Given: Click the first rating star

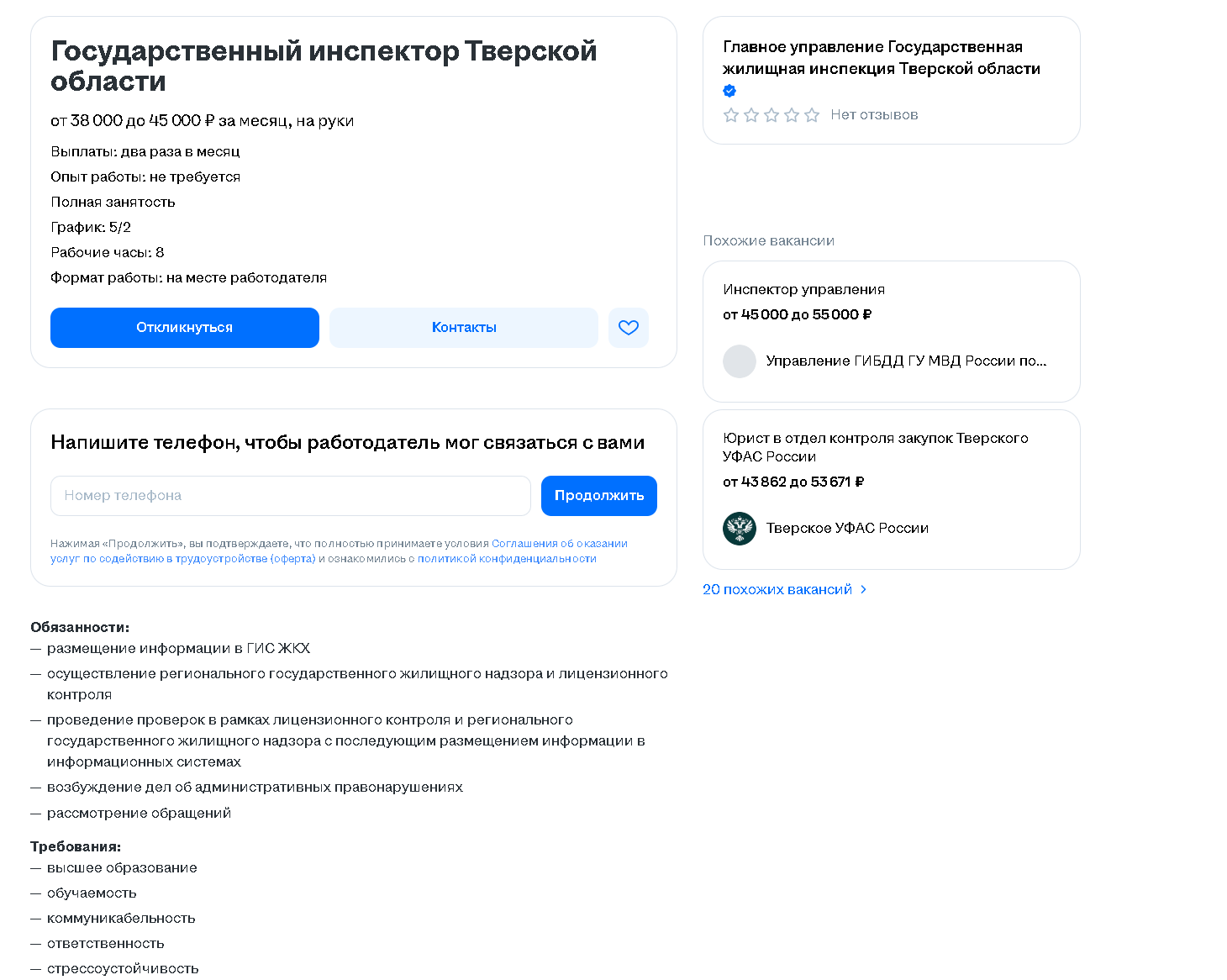Looking at the screenshot, I should pos(731,115).
